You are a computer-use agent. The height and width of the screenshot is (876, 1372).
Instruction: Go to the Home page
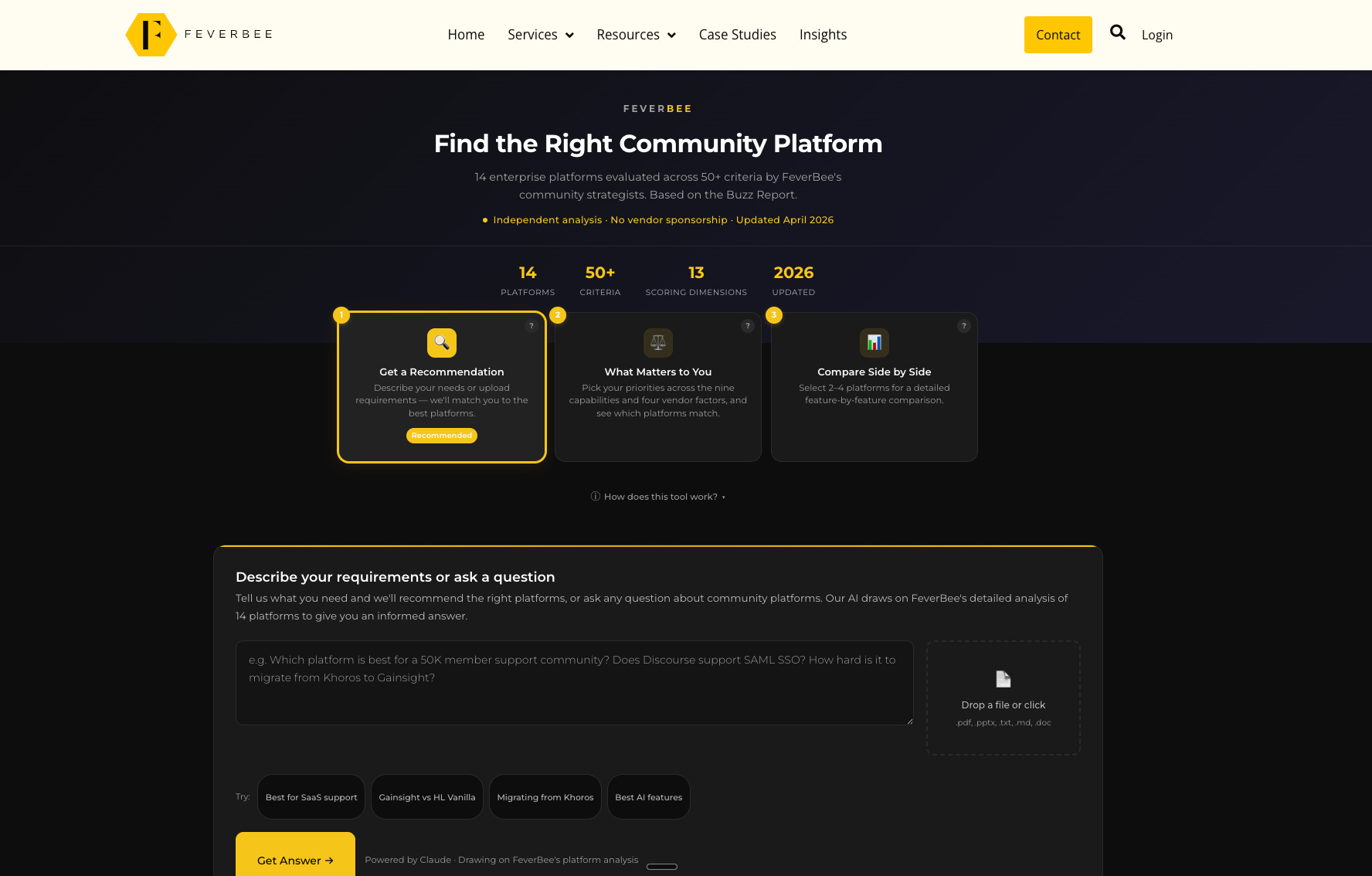coord(466,35)
